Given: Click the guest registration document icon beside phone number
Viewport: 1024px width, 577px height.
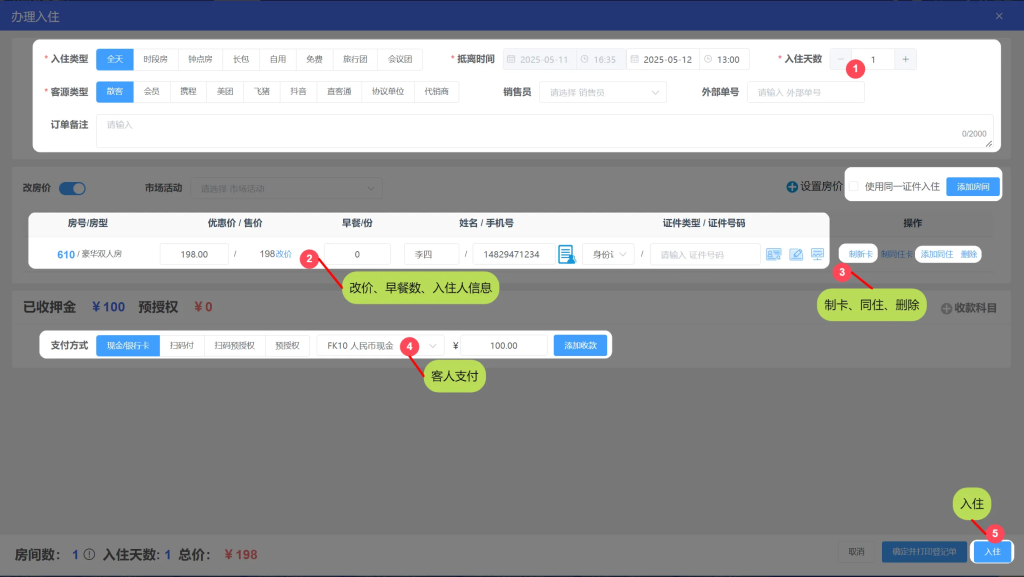Looking at the screenshot, I should pos(566,254).
